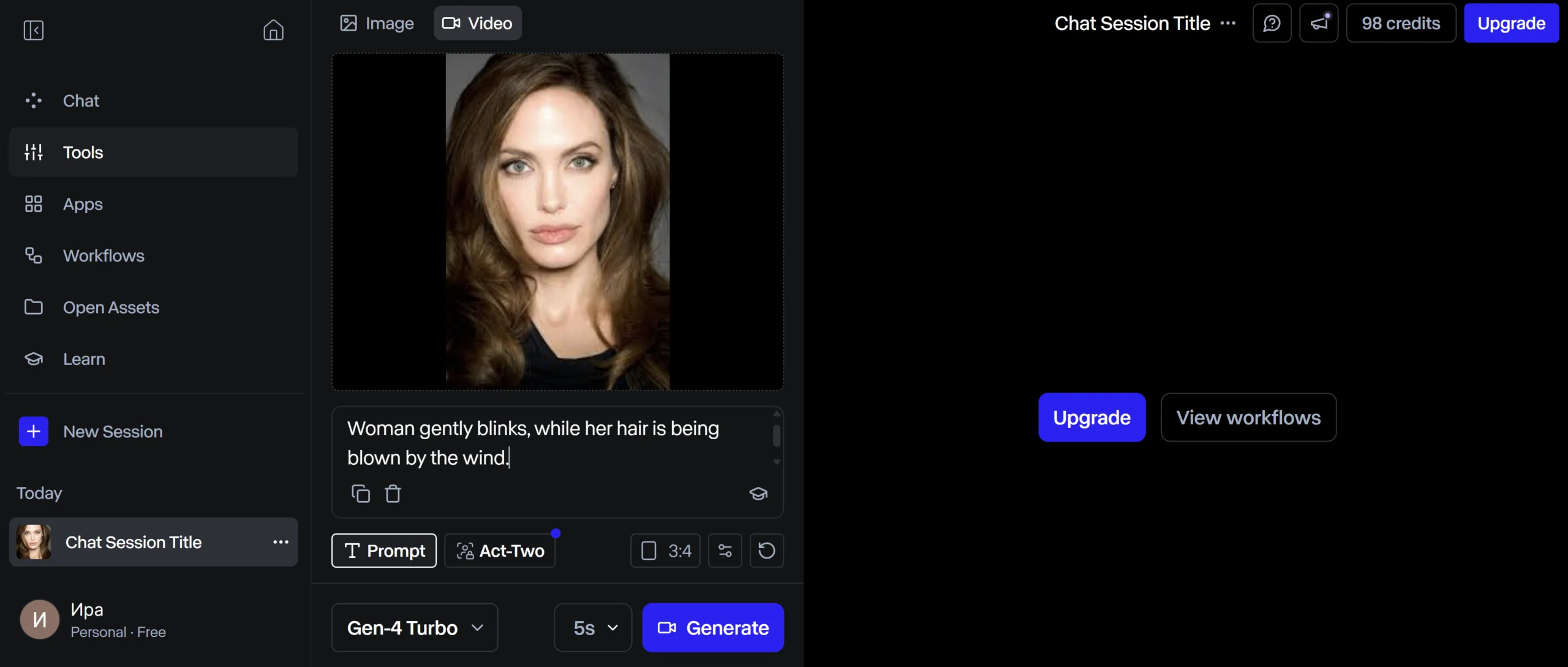Click the session restore circular arrow icon
The width and height of the screenshot is (1568, 667).
coord(766,550)
